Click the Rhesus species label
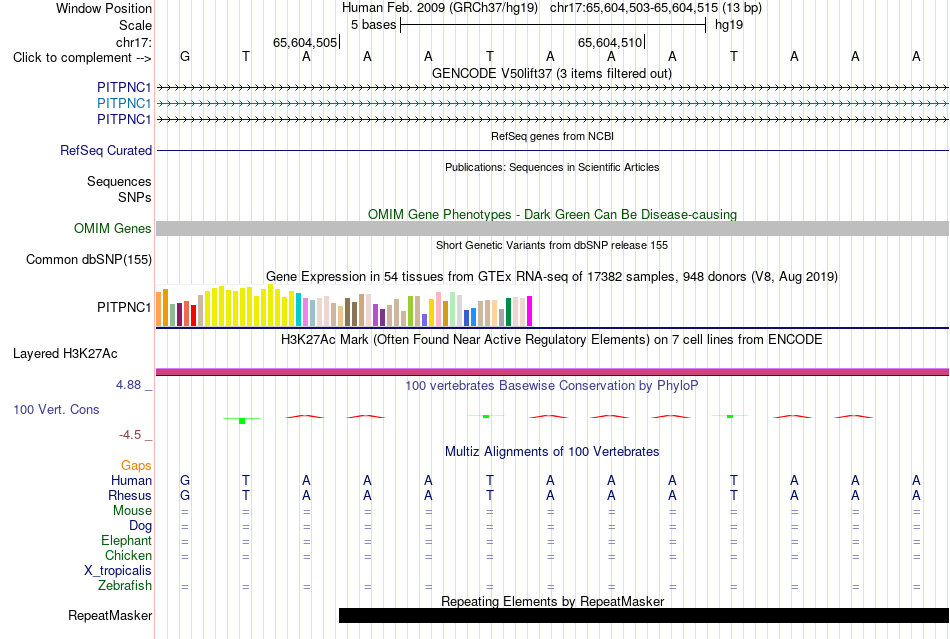This screenshot has height=639, width=950. [130, 495]
